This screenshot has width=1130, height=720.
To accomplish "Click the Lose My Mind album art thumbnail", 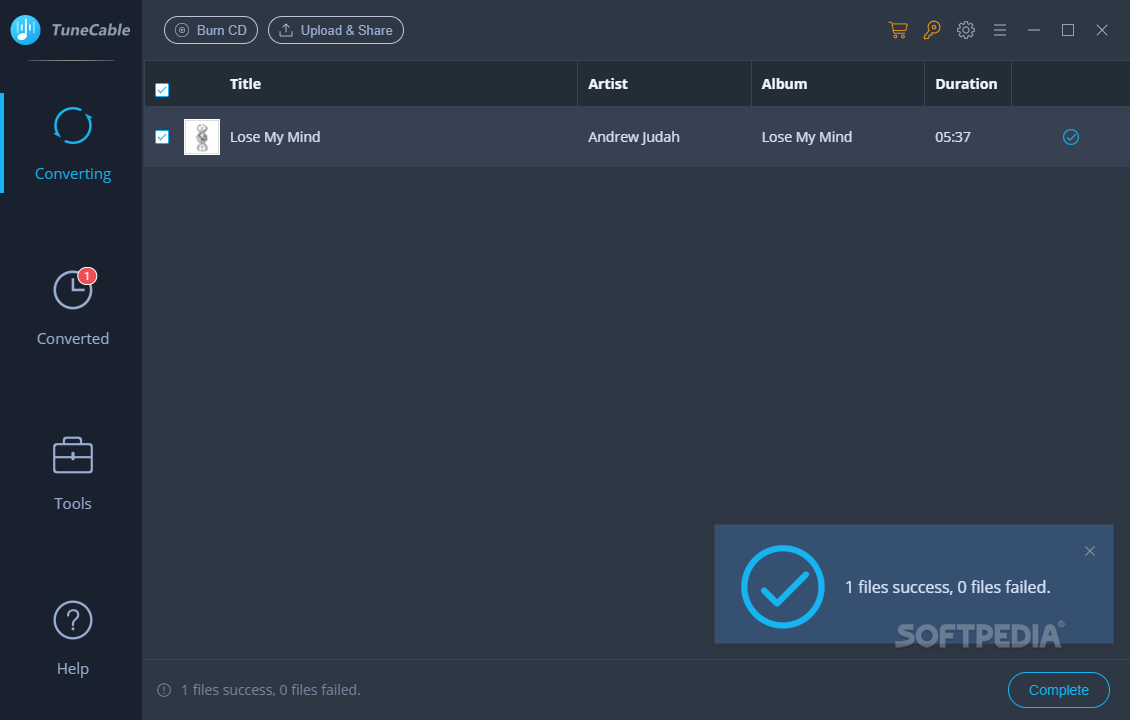I will pos(202,137).
